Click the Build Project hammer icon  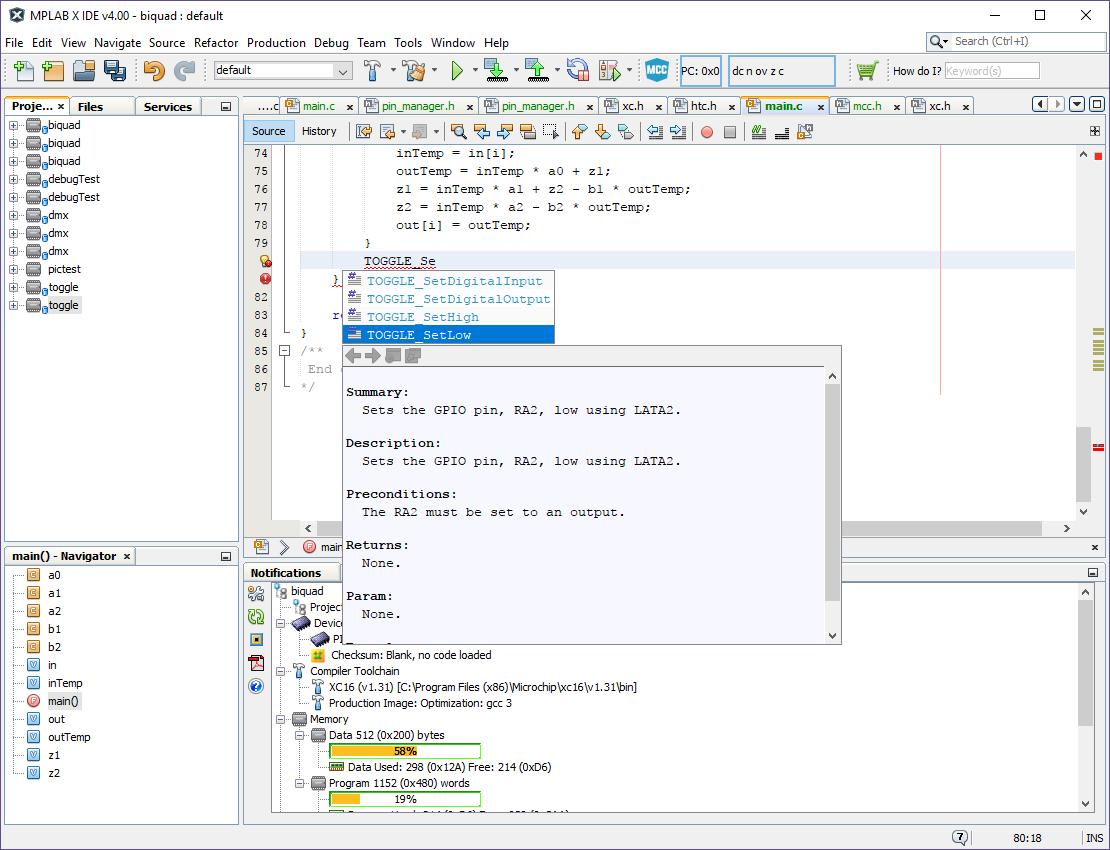pyautogui.click(x=372, y=70)
